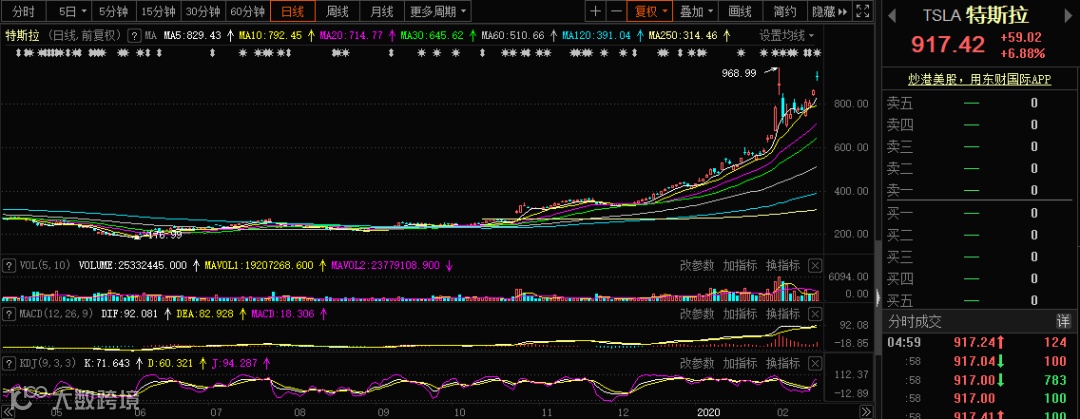Click the 04:59 trade row 917.24
1080x419 pixels.
[x=980, y=341]
